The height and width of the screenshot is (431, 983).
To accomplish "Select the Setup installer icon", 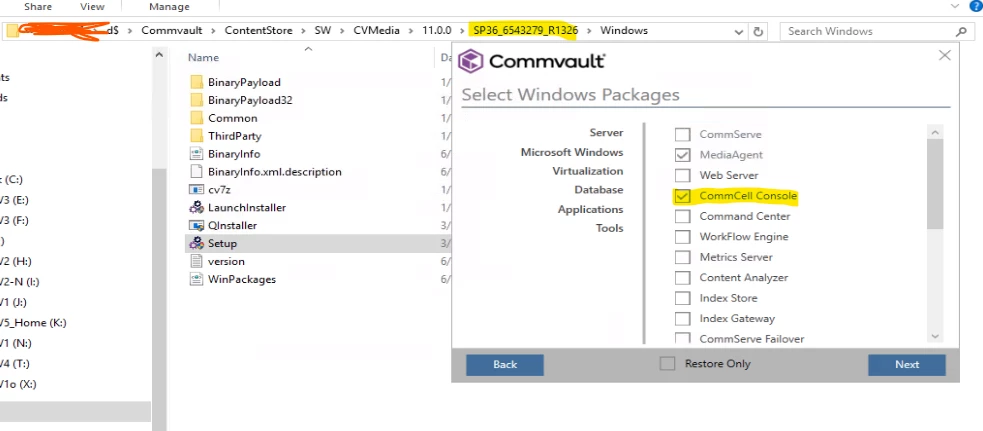I will click(197, 243).
